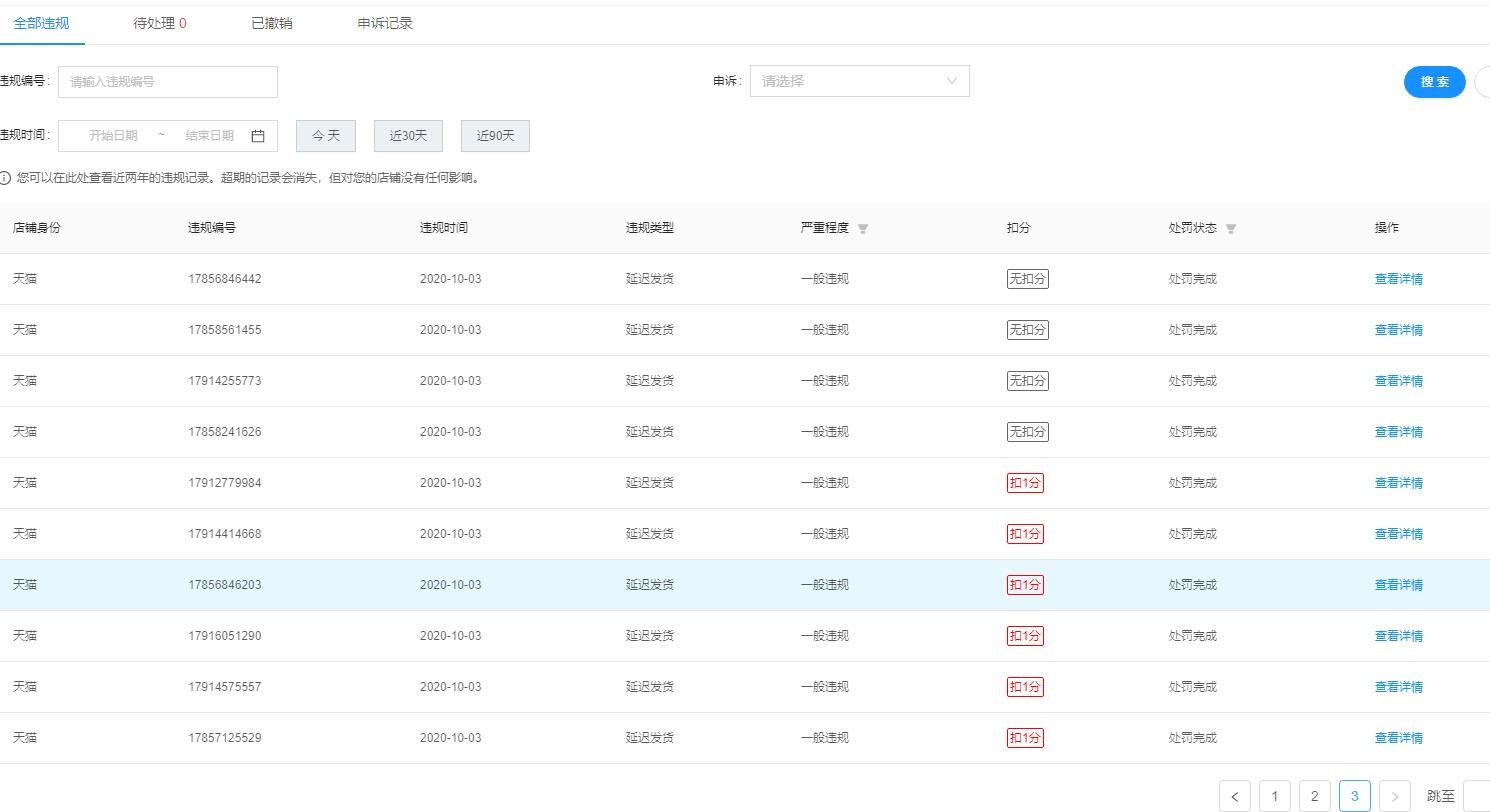View details for violation 17856846203
This screenshot has width=1490, height=812.
[1399, 585]
